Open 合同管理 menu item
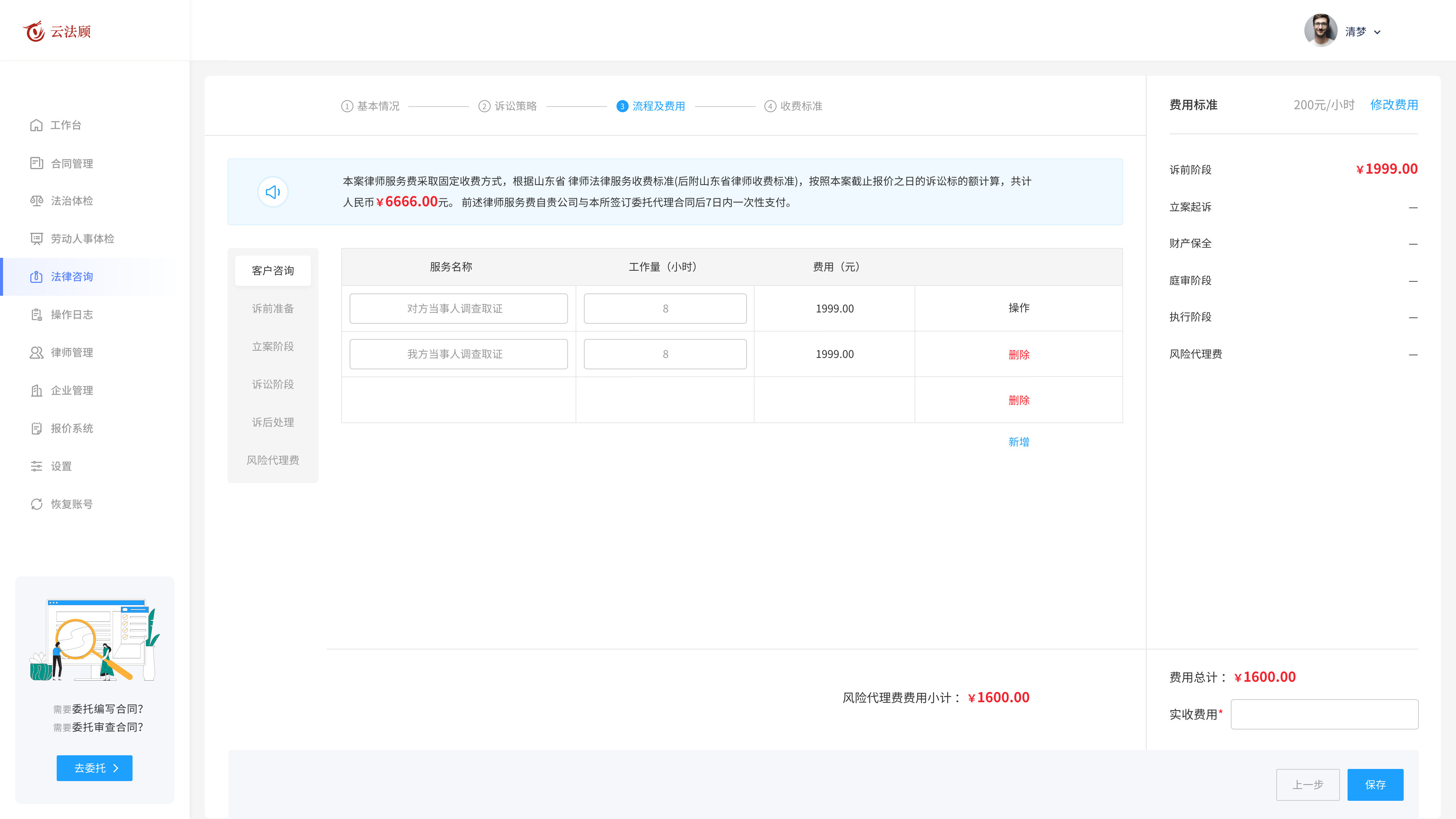The width and height of the screenshot is (1456, 819). (72, 163)
